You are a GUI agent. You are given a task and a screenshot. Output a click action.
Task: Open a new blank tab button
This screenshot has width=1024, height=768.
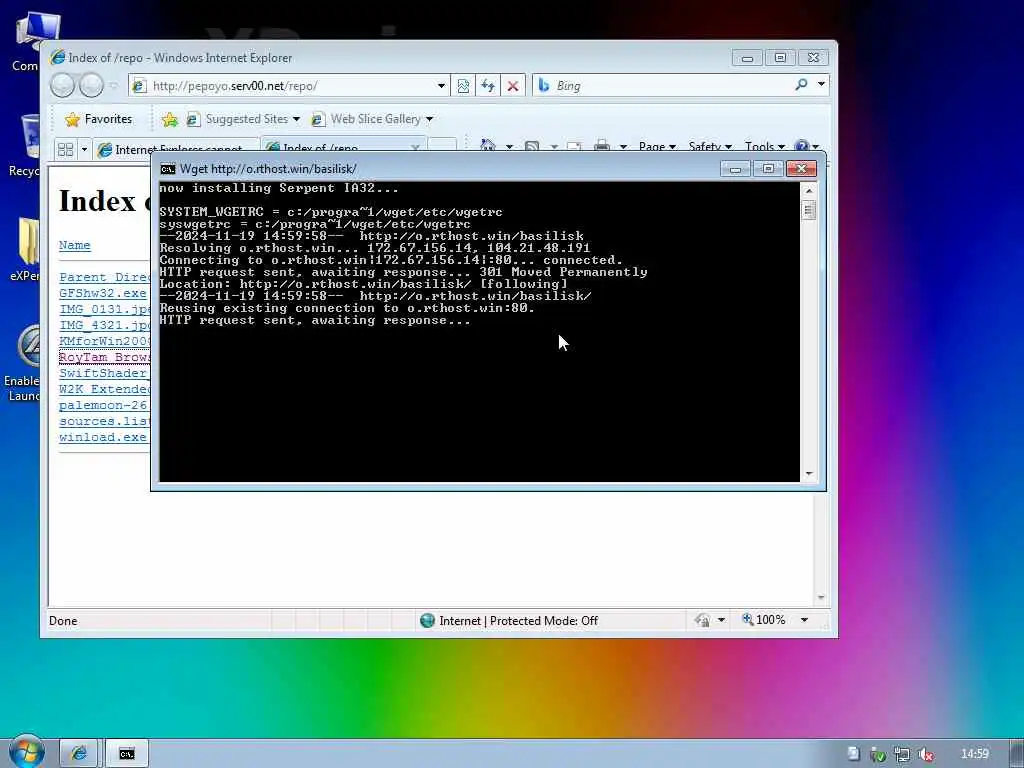click(x=442, y=145)
